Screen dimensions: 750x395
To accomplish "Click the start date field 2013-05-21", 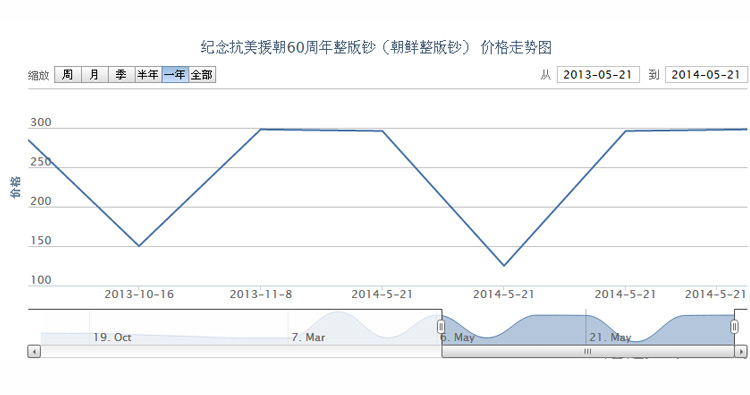I will (598, 75).
